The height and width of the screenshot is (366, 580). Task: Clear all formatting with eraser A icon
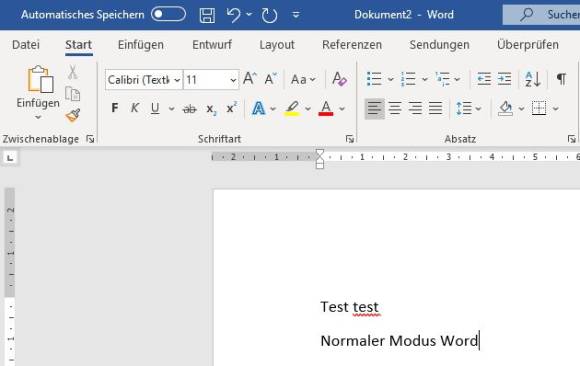point(339,79)
